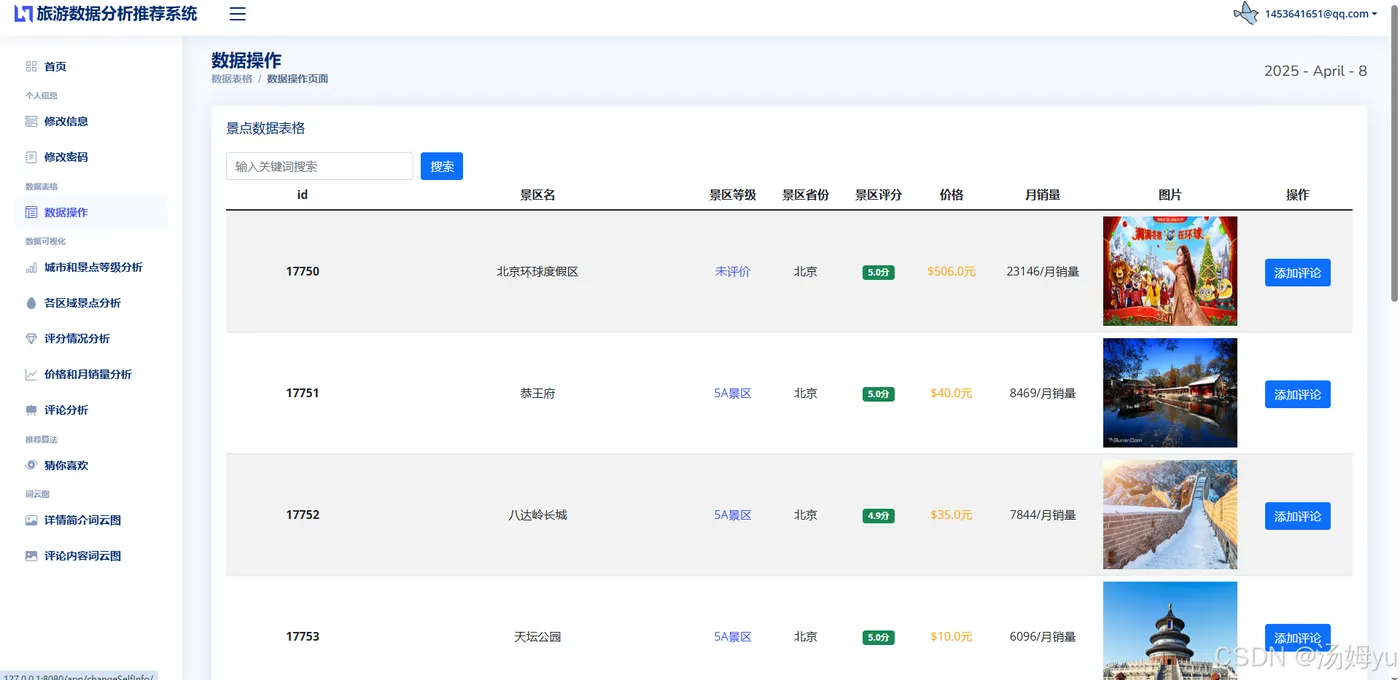Click the droplet icon for 各区域景点分析
The height and width of the screenshot is (680, 1400).
tap(31, 303)
